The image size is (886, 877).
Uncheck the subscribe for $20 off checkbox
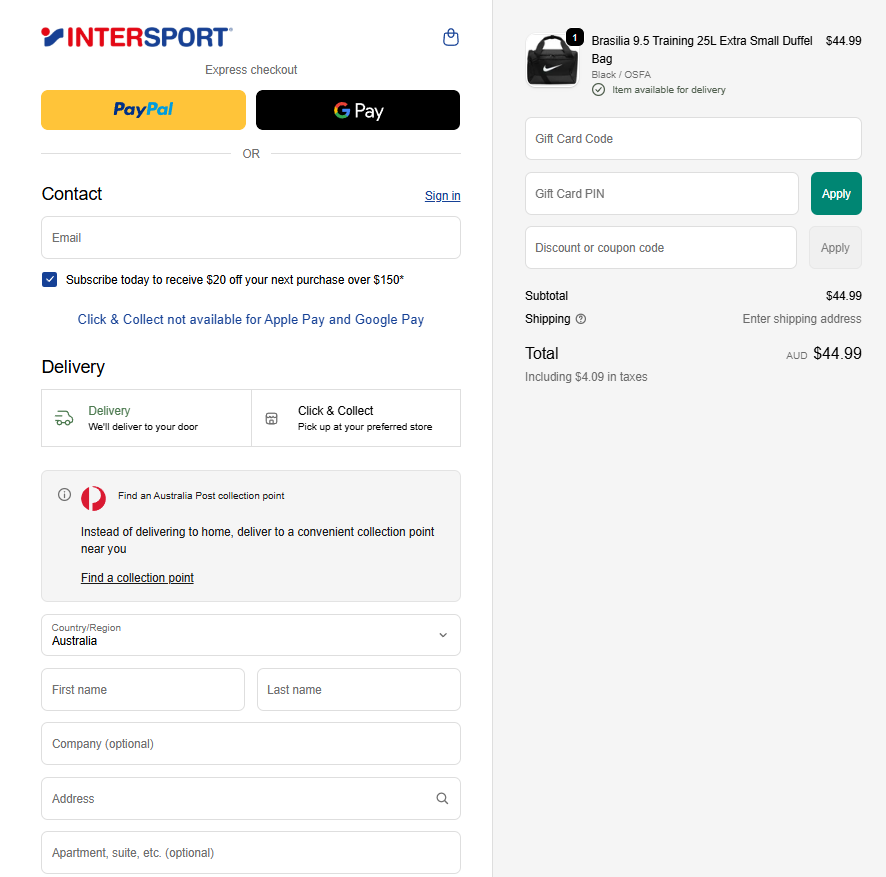tap(50, 280)
